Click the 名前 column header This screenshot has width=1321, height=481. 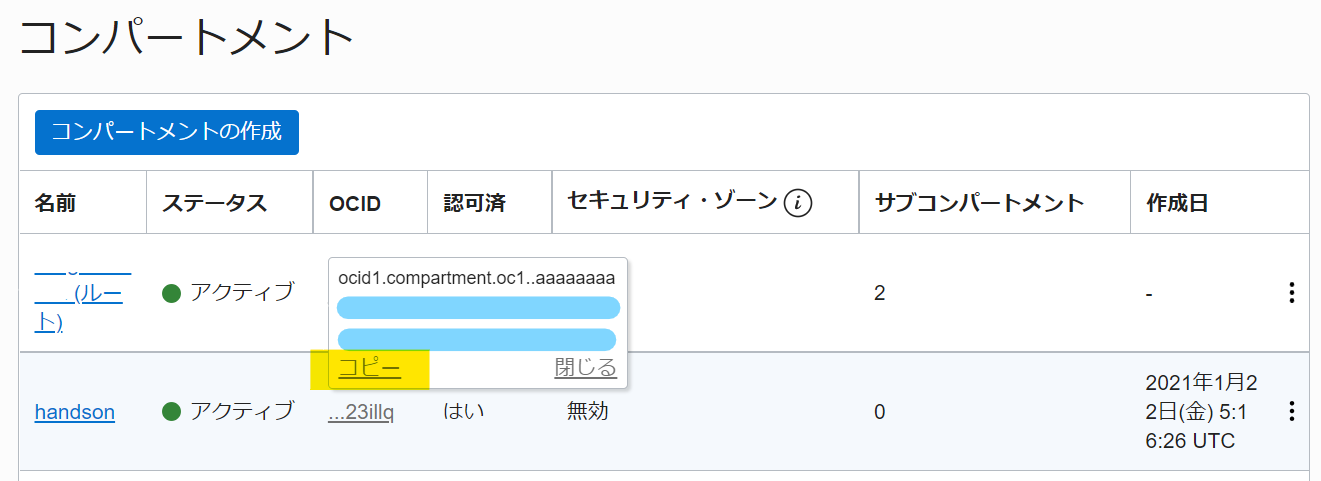pyautogui.click(x=55, y=203)
